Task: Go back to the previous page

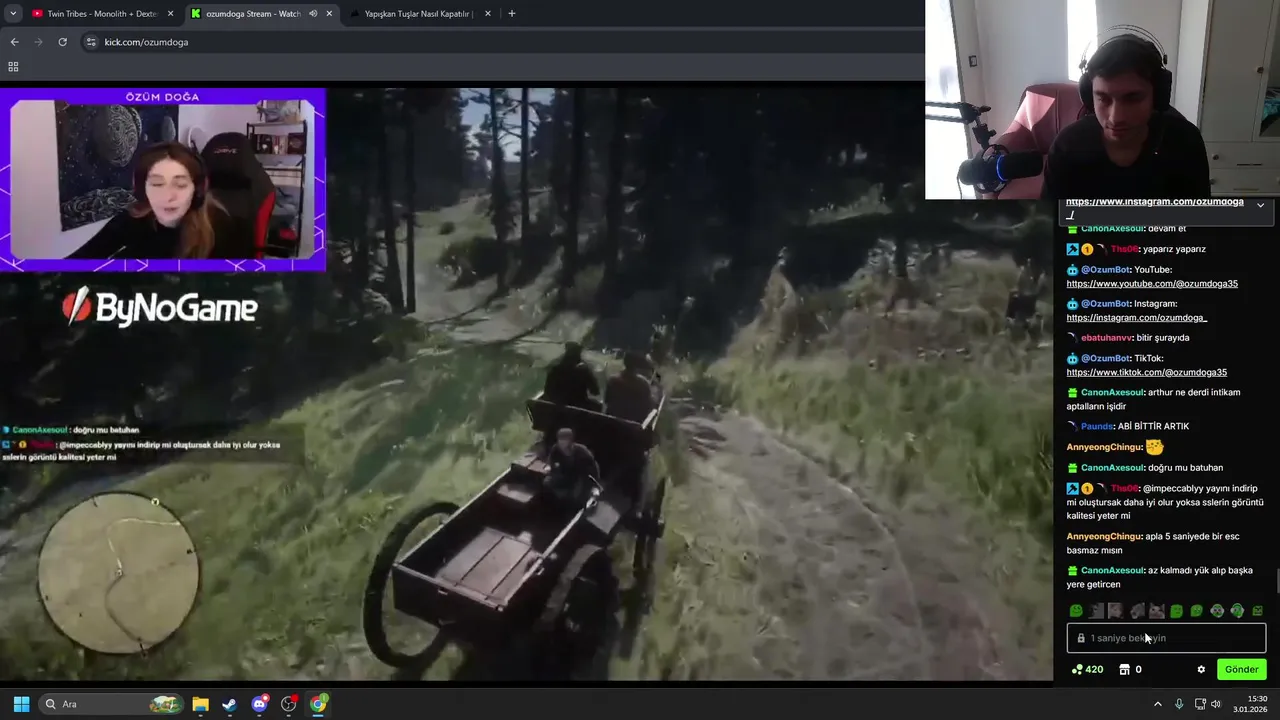Action: (x=14, y=42)
